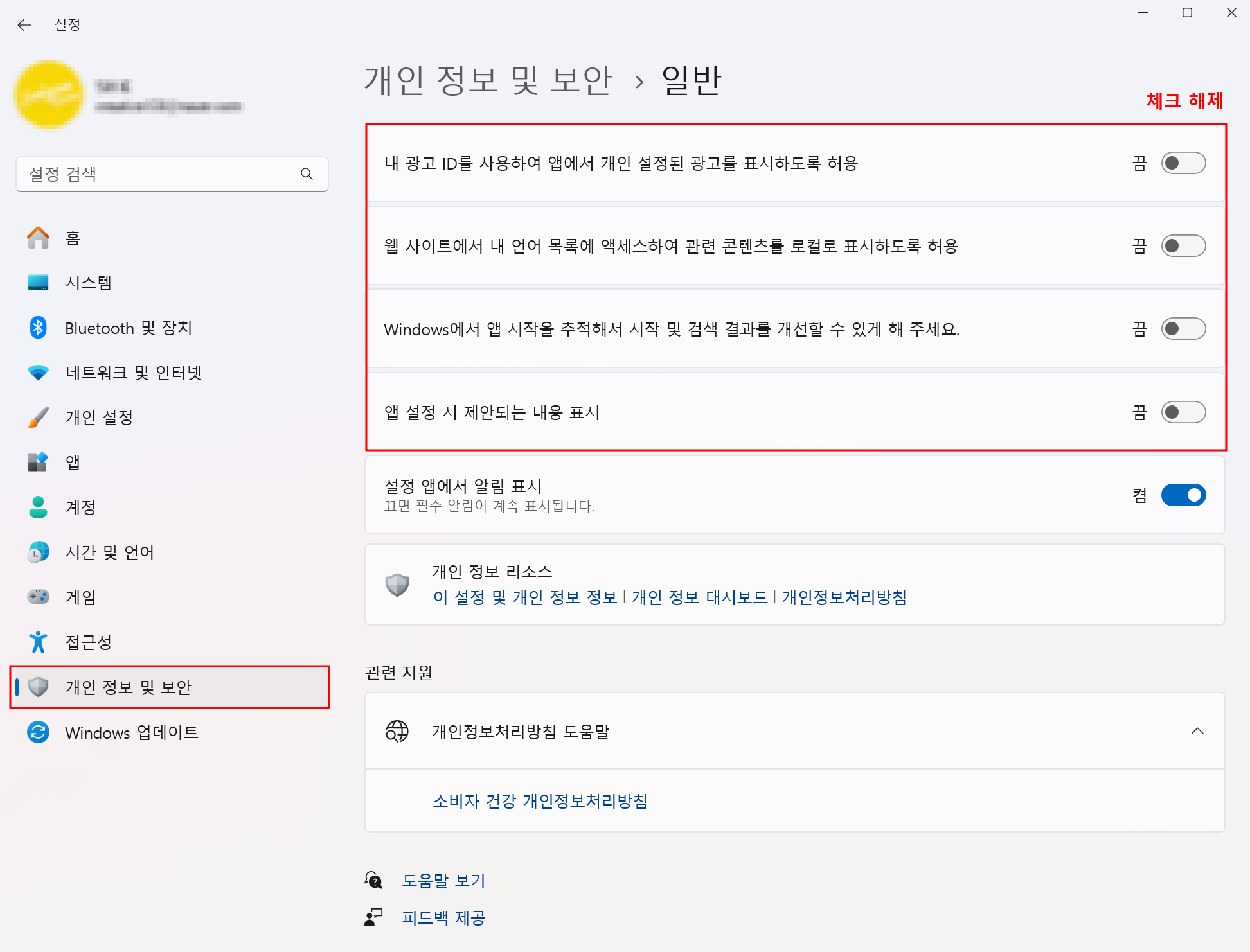Click the Home house icon

point(38,238)
